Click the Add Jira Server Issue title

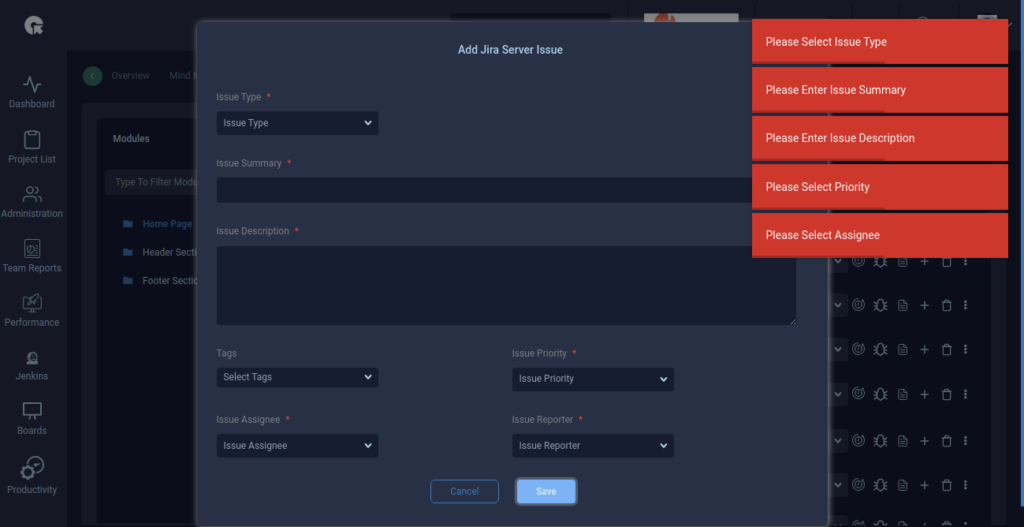[510, 50]
